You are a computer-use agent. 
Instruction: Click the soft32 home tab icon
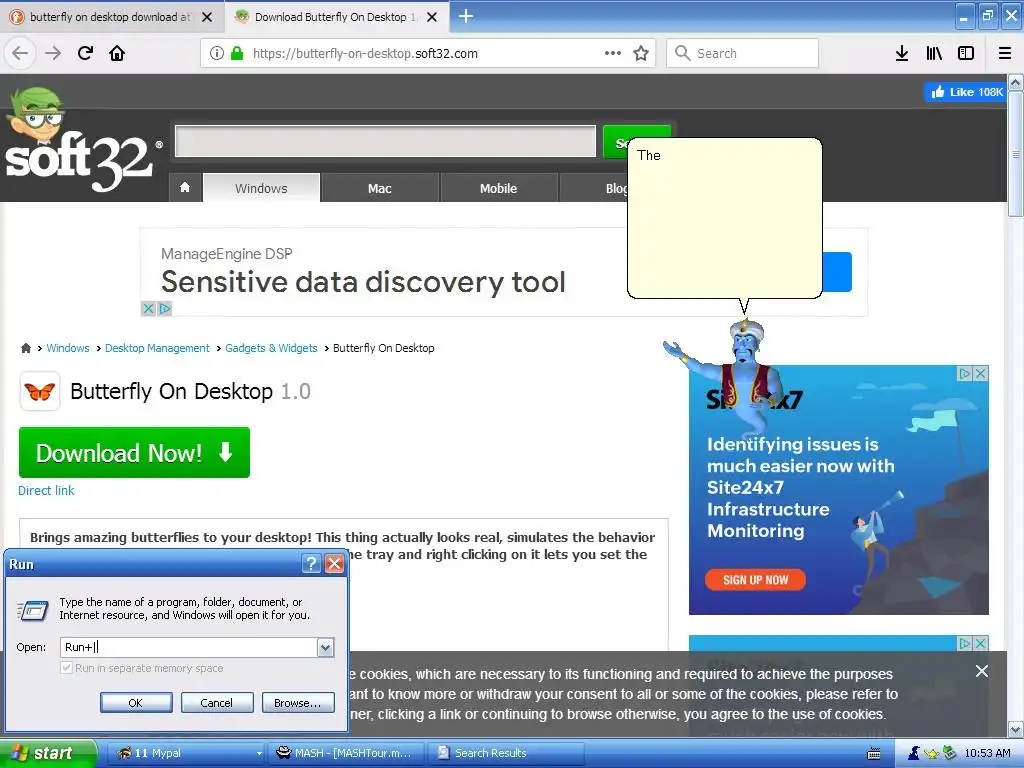click(x=185, y=187)
